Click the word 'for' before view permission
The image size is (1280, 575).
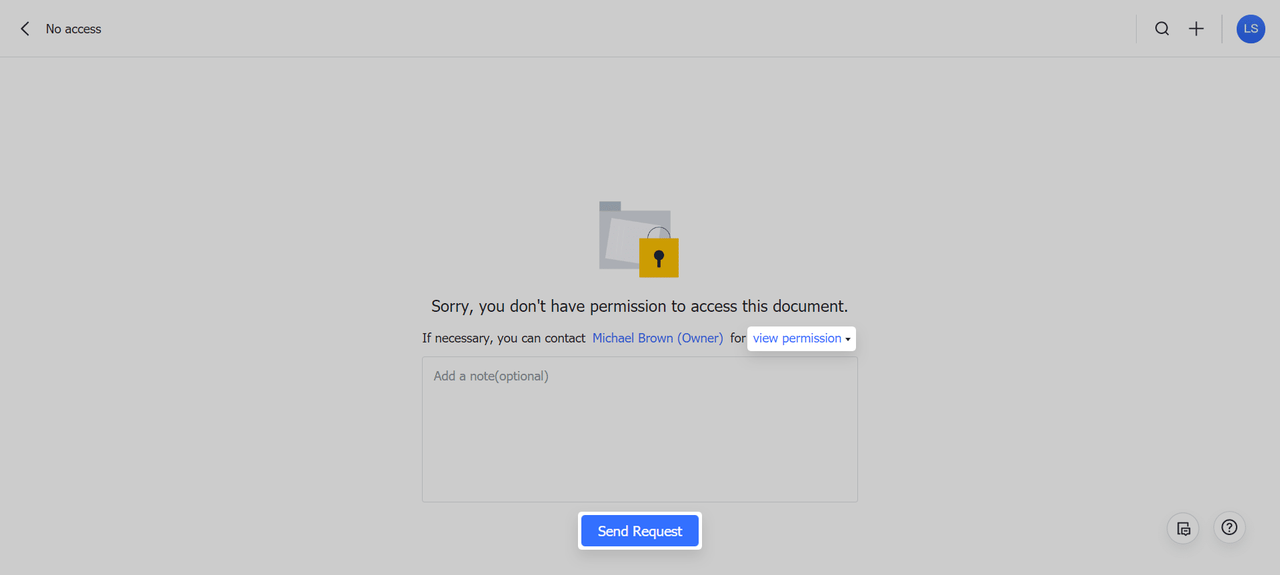click(x=737, y=339)
